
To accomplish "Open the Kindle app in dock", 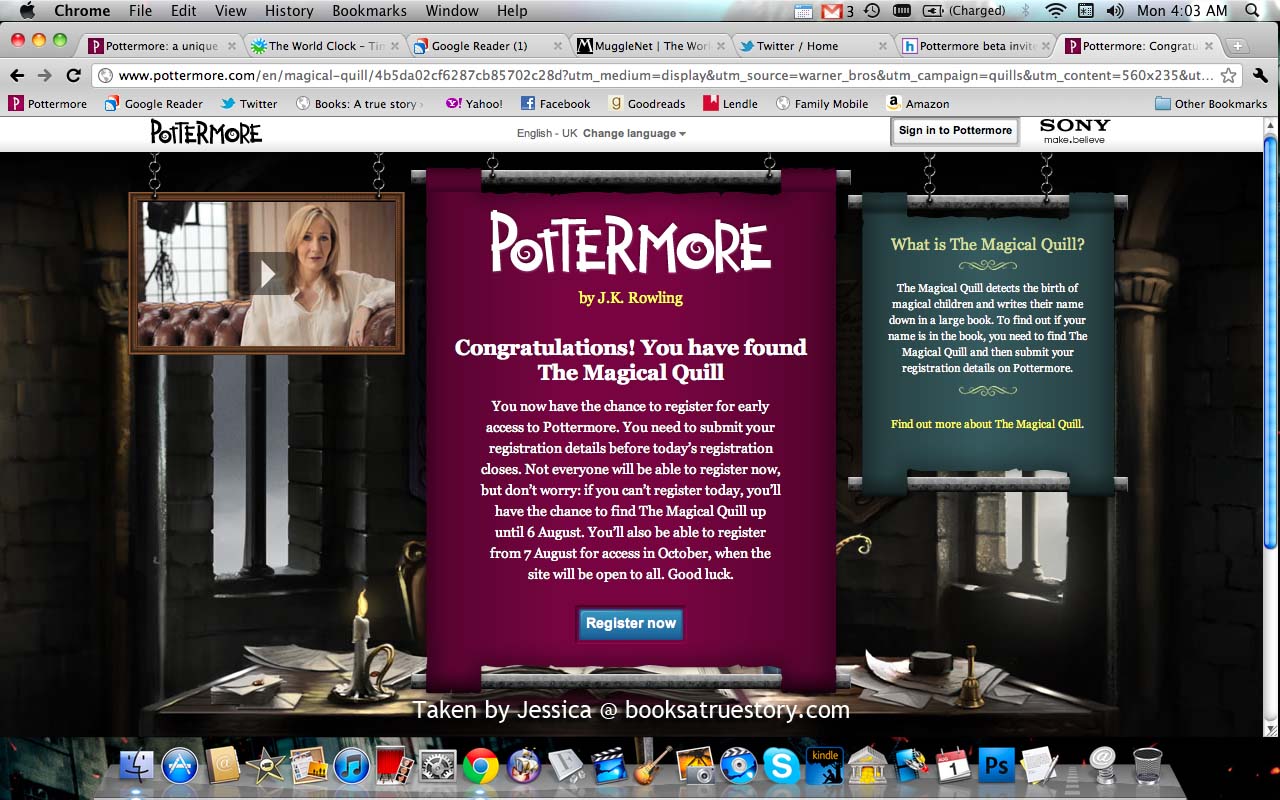I will coord(825,766).
